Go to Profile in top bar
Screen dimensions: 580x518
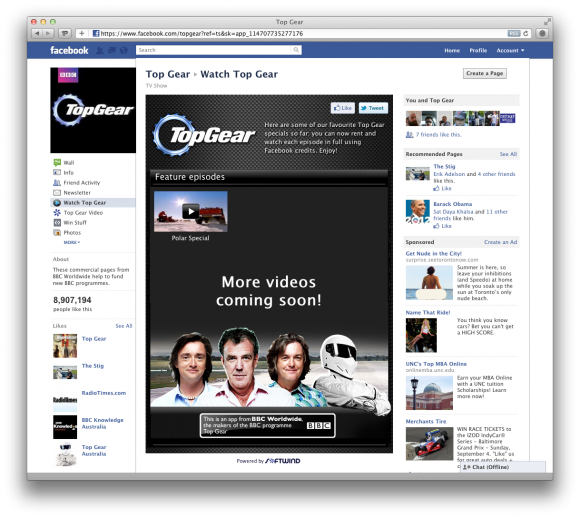tap(478, 50)
